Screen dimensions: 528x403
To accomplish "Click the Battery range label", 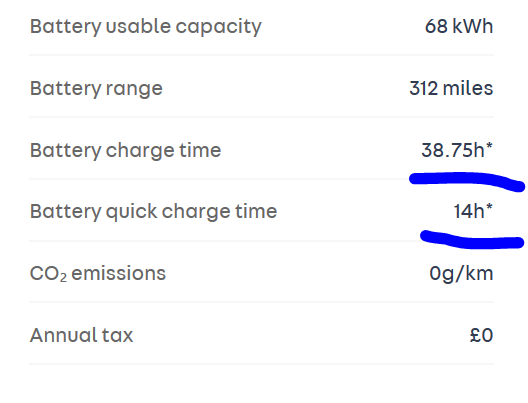I will 96,89.
